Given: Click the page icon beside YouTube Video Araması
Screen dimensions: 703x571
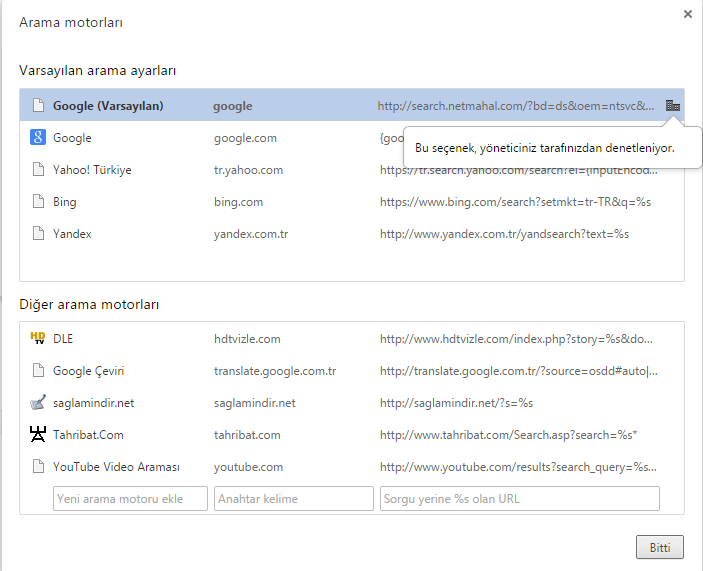Looking at the screenshot, I should [x=39, y=466].
